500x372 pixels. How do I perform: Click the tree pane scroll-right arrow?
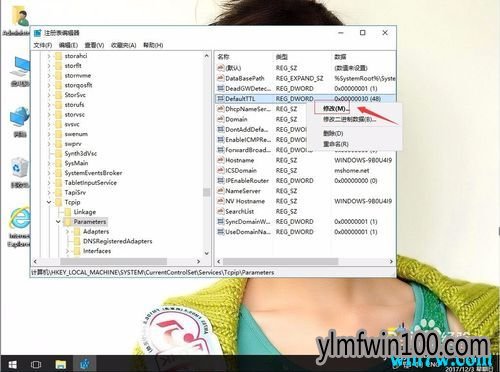pos(198,261)
